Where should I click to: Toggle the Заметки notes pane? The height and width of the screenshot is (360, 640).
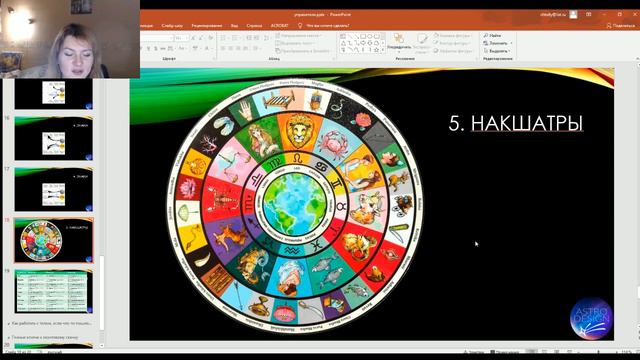click(474, 352)
